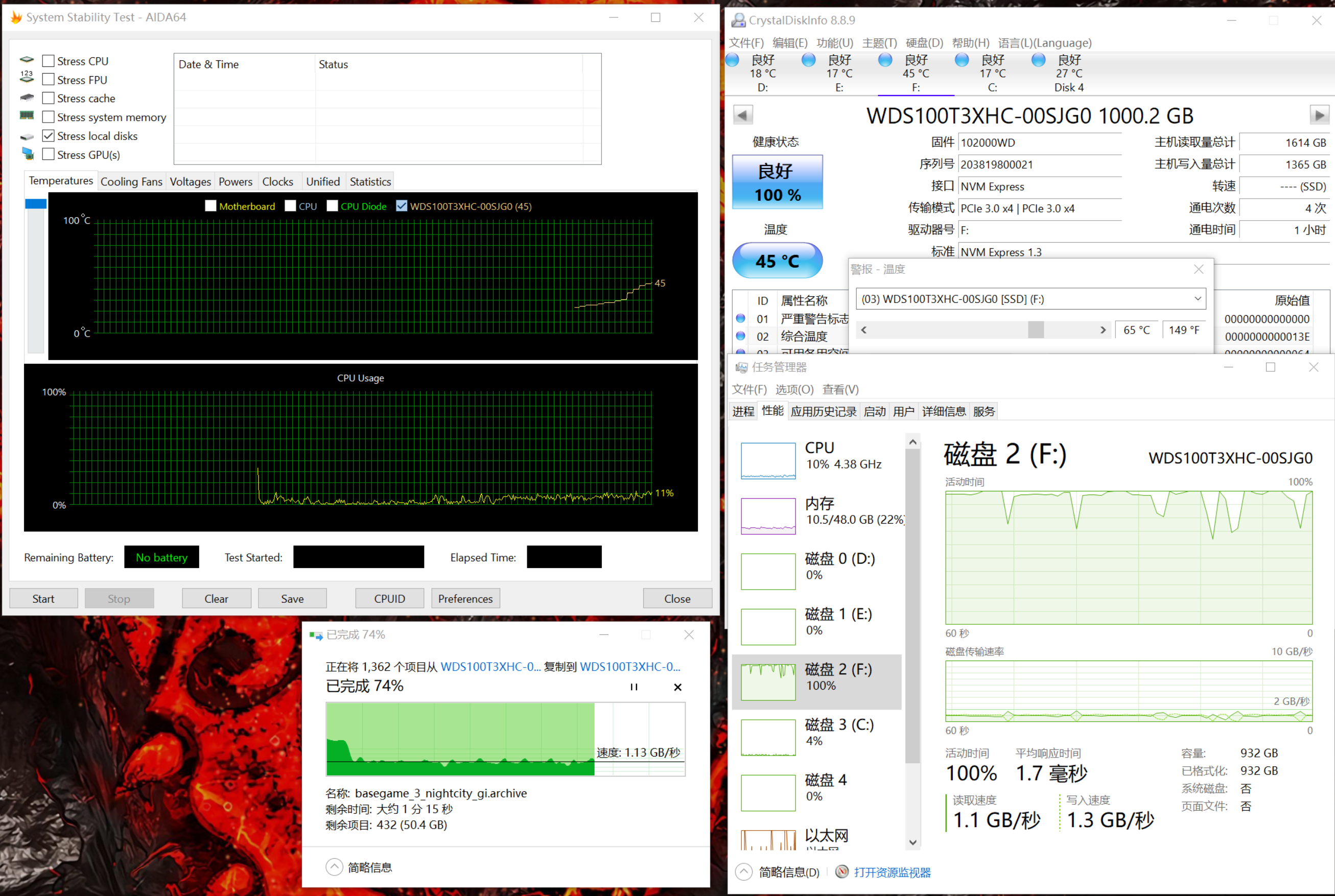1335x896 pixels.
Task: Click the Statistics tab in AIDA64
Action: [x=369, y=181]
